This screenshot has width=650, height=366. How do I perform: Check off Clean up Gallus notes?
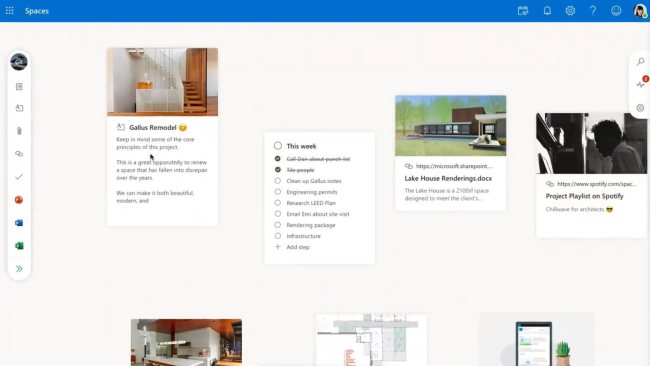click(x=278, y=181)
